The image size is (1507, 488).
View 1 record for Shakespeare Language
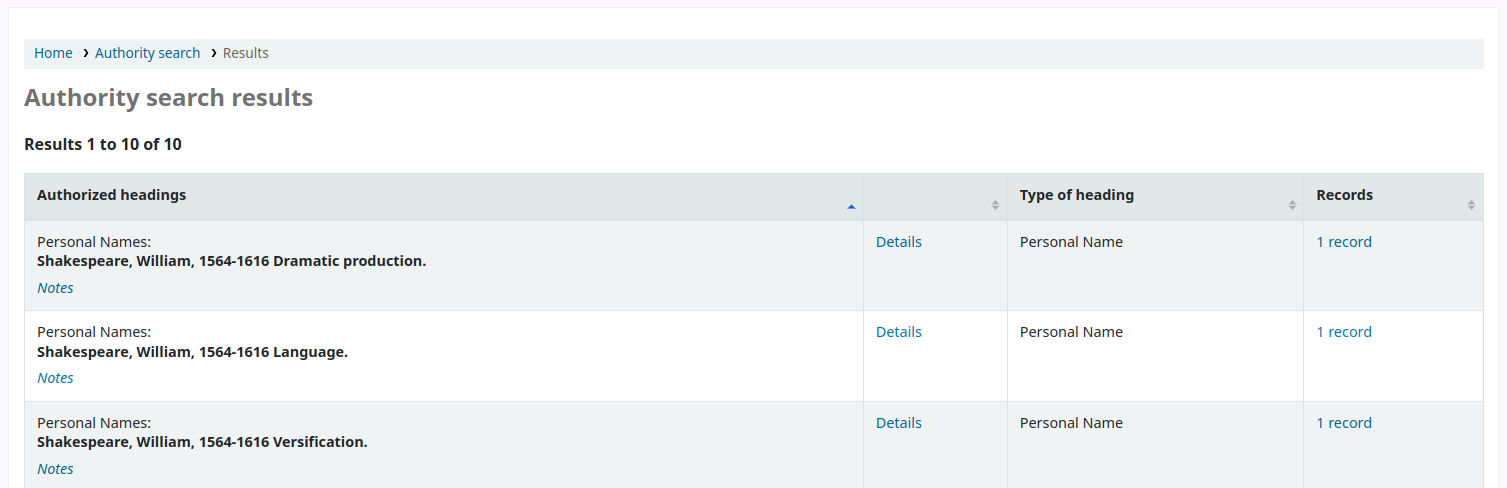click(x=1343, y=332)
